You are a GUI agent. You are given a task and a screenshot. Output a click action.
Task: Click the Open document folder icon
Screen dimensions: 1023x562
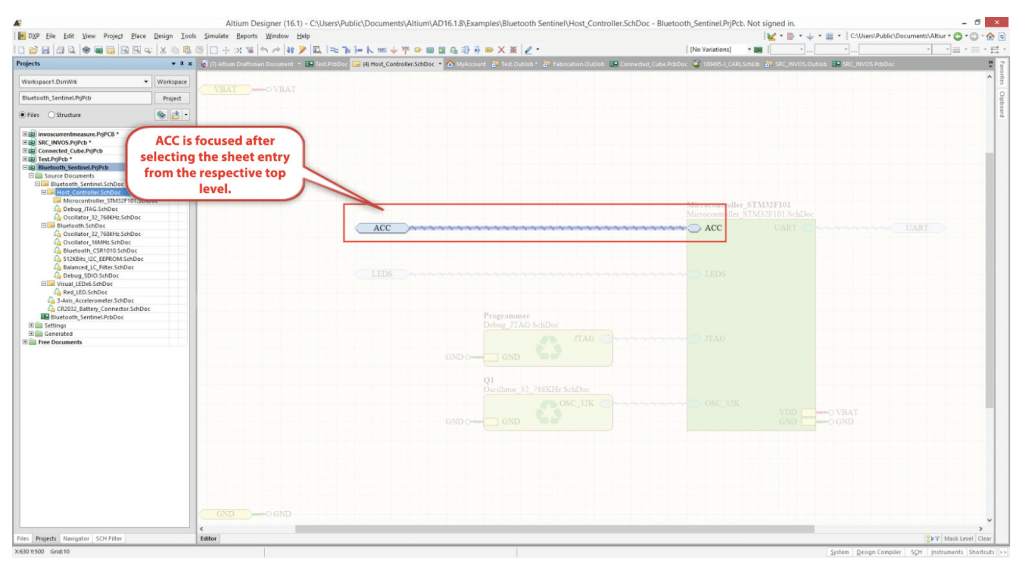click(x=33, y=50)
